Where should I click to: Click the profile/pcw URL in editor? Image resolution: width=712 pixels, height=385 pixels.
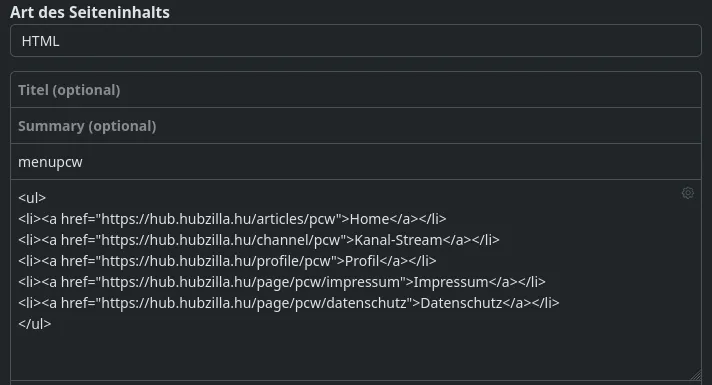218,261
